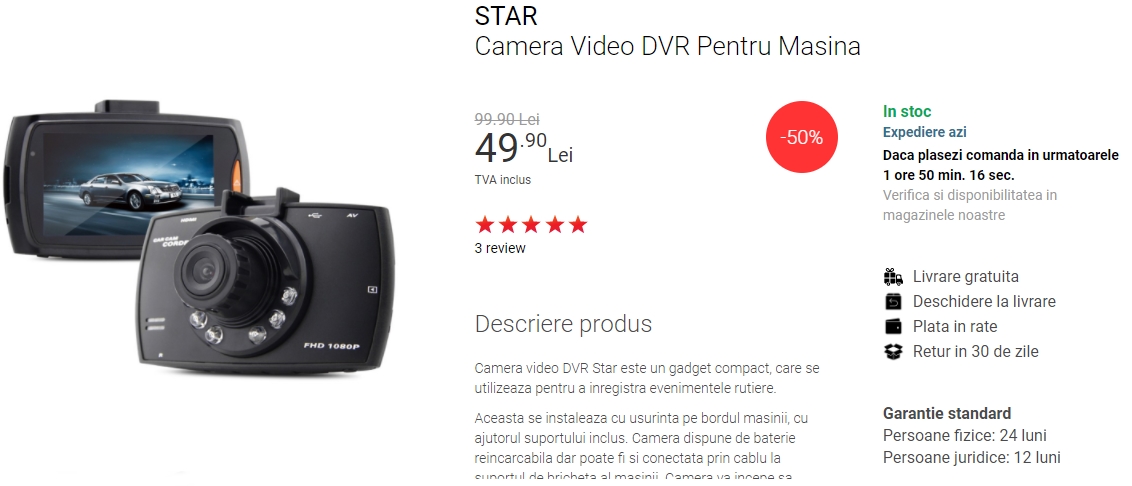This screenshot has height=486, width=1132.
Task: Click the open box return icon
Action: (893, 352)
